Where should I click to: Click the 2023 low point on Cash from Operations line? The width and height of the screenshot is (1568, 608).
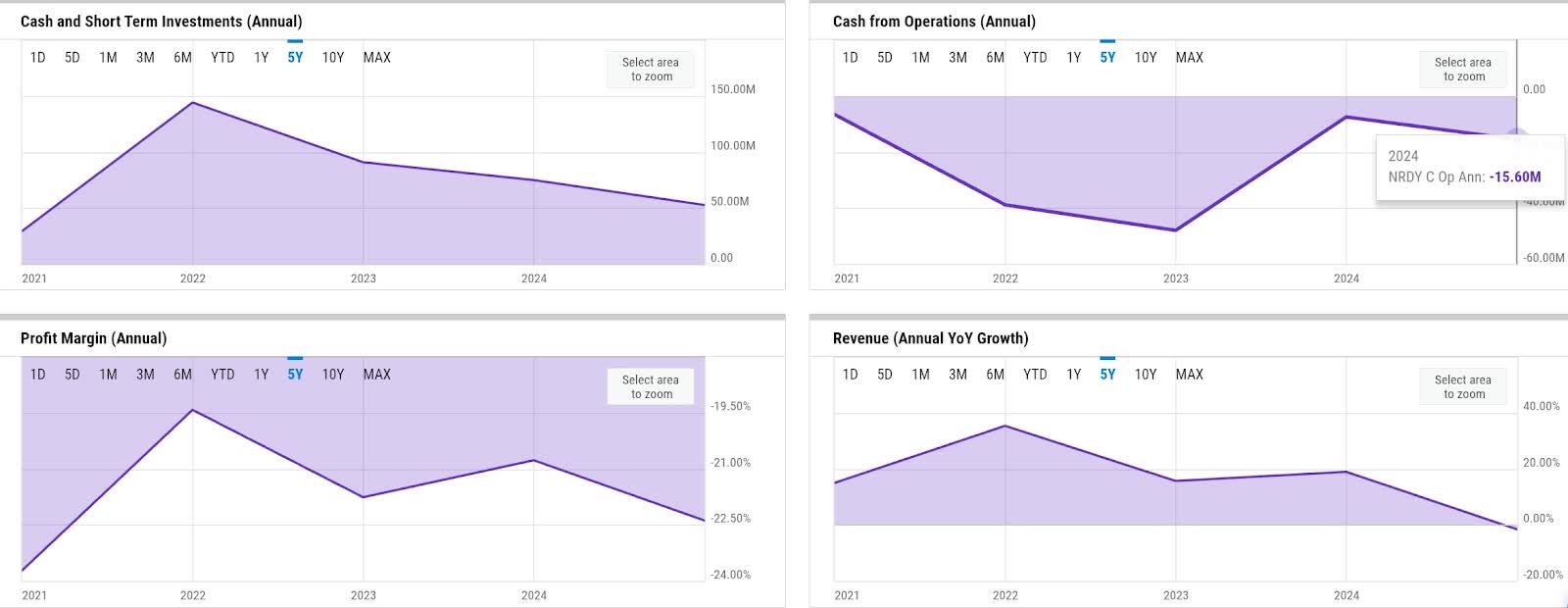pos(1175,230)
